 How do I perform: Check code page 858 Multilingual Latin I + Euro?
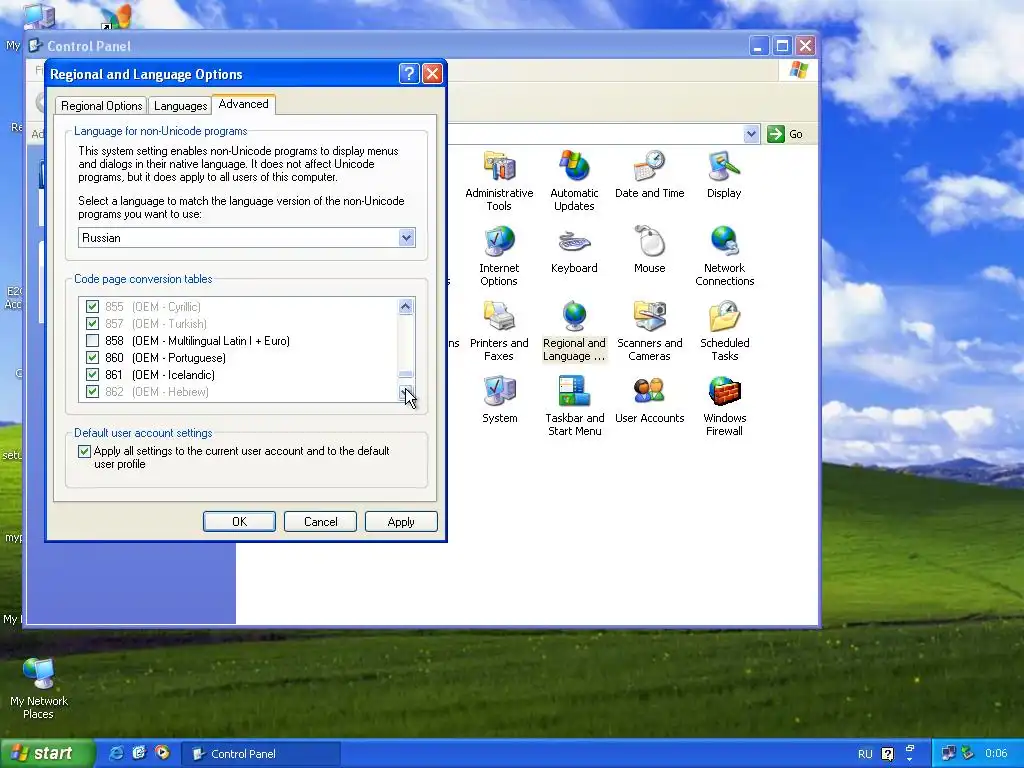tap(92, 340)
